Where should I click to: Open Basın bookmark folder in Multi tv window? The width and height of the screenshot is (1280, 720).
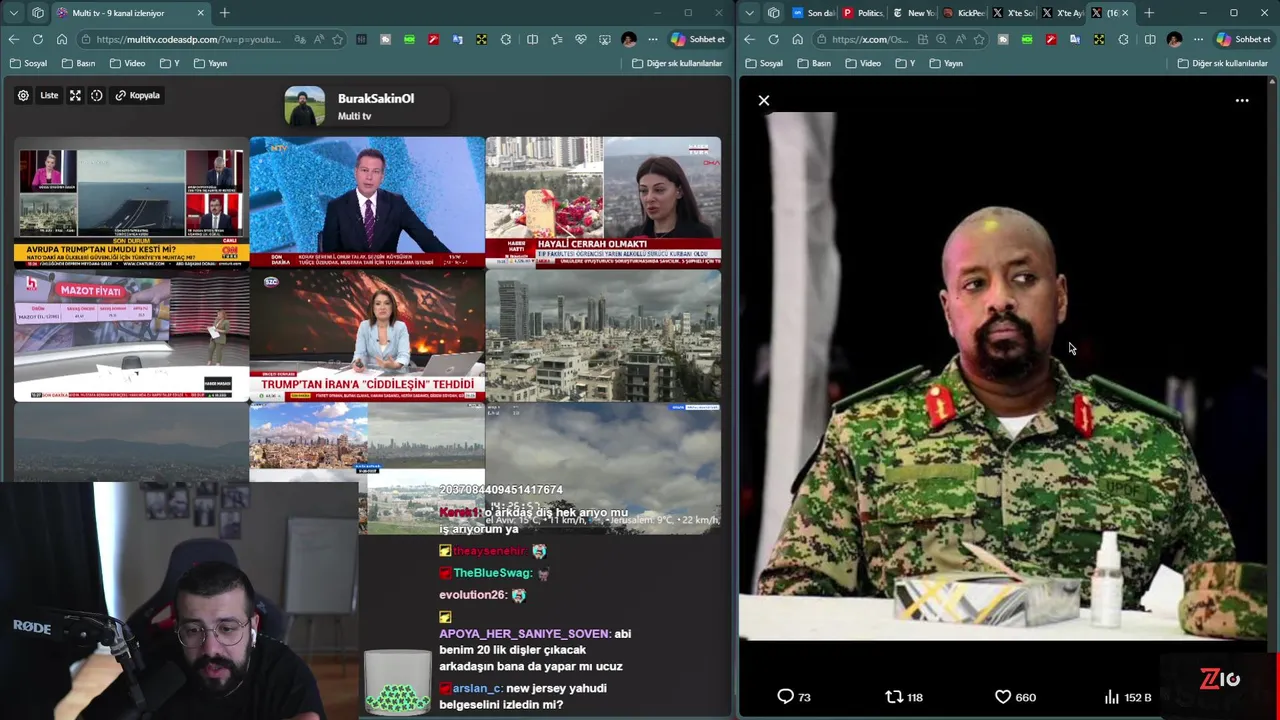click(78, 63)
